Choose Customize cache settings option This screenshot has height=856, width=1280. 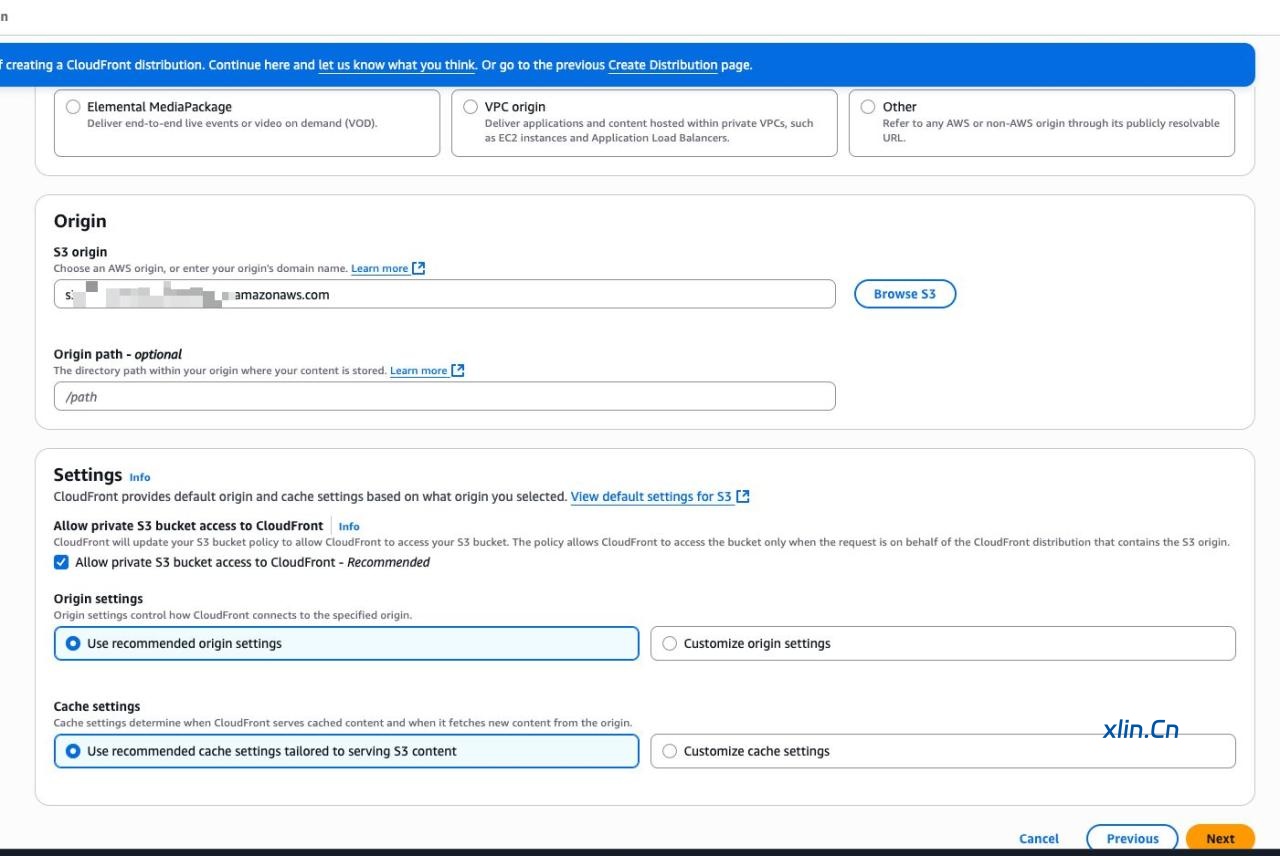tap(670, 751)
